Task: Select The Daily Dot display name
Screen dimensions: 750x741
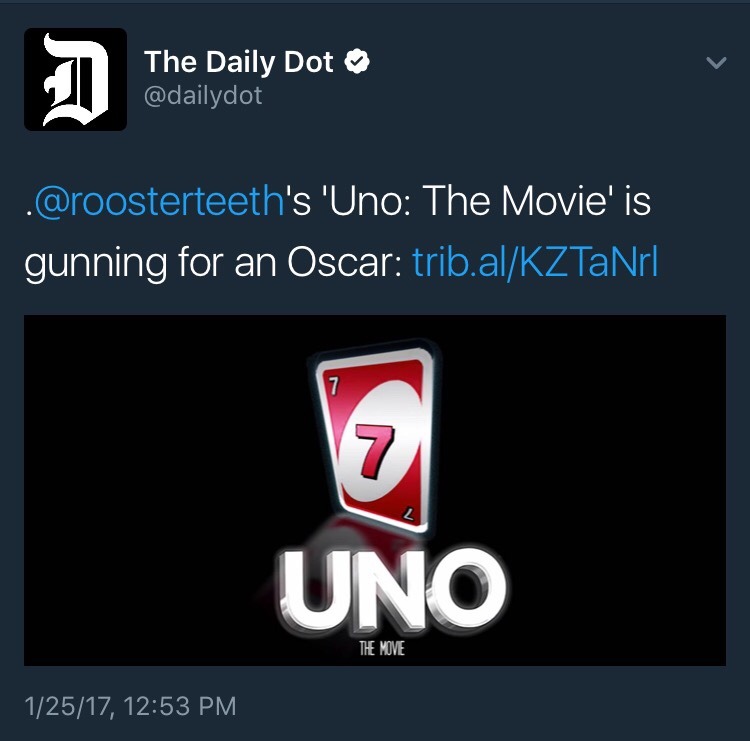Action: 238,62
